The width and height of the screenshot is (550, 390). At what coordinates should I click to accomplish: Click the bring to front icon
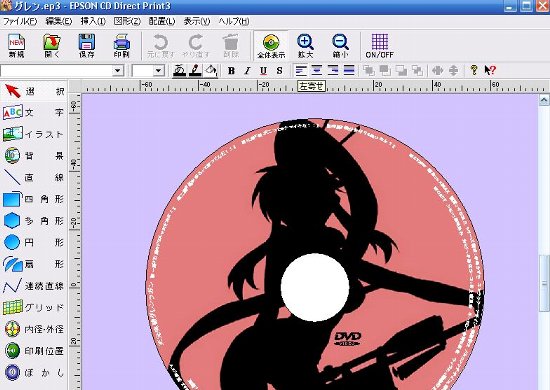[x=369, y=70]
